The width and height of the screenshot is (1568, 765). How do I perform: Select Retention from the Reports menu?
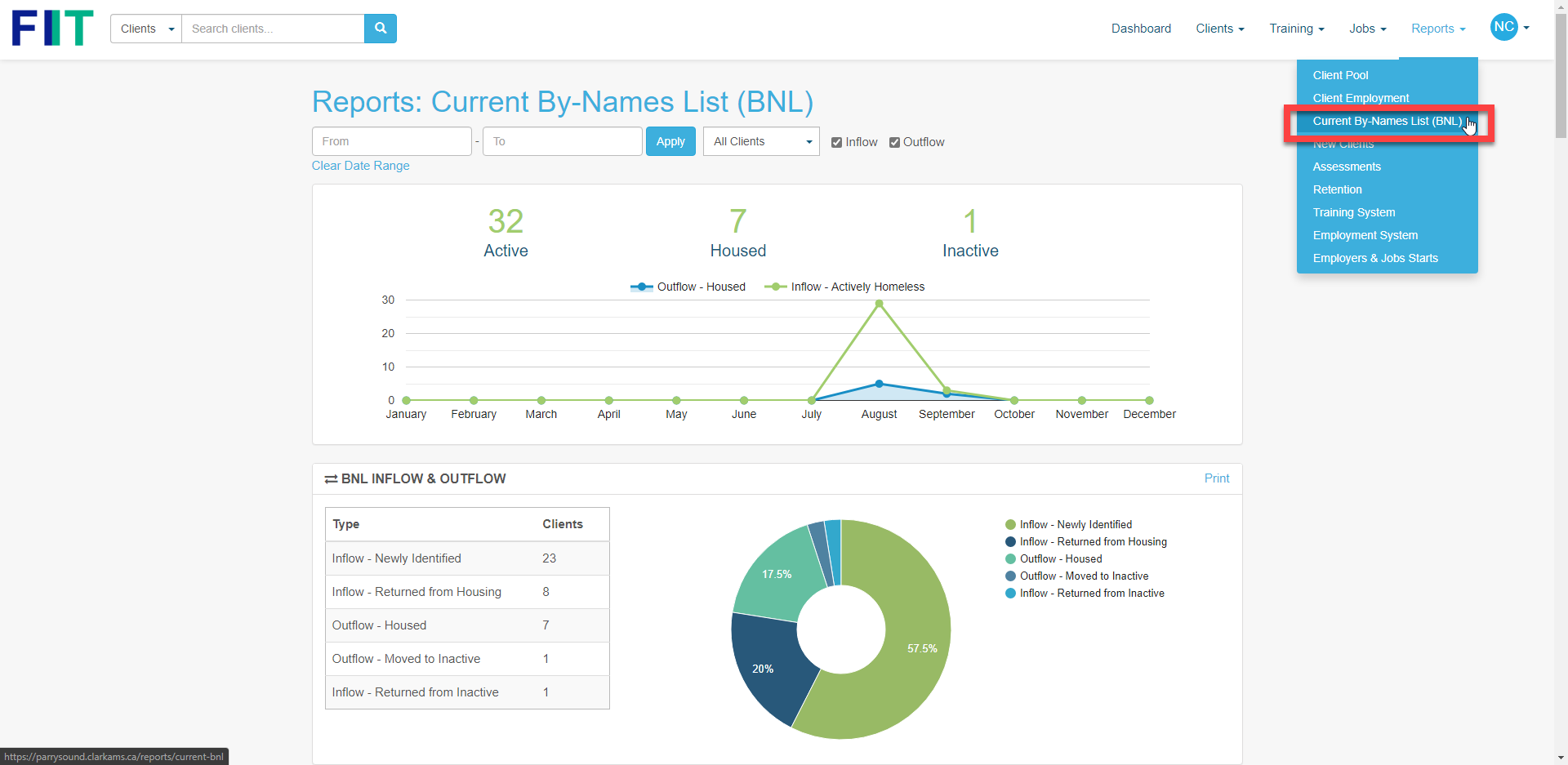(x=1337, y=189)
